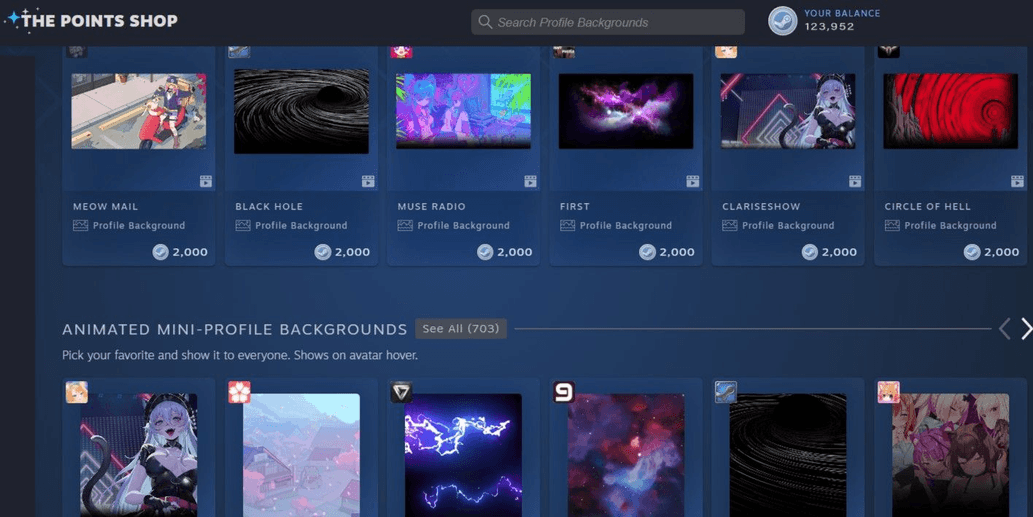1033x517 pixels.
Task: Click points coin icon beside Black Hole price
Action: (x=322, y=252)
